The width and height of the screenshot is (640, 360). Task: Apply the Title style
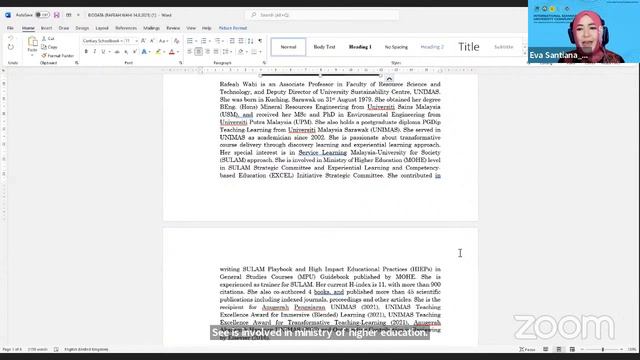click(469, 47)
